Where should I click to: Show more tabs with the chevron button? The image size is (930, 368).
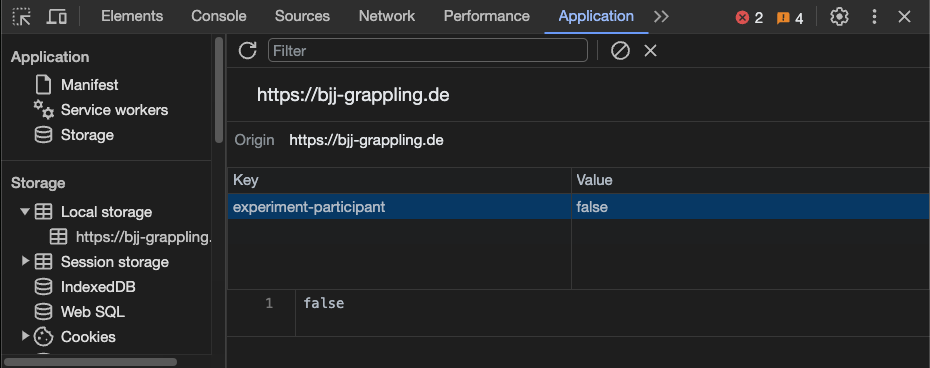pyautogui.click(x=661, y=17)
